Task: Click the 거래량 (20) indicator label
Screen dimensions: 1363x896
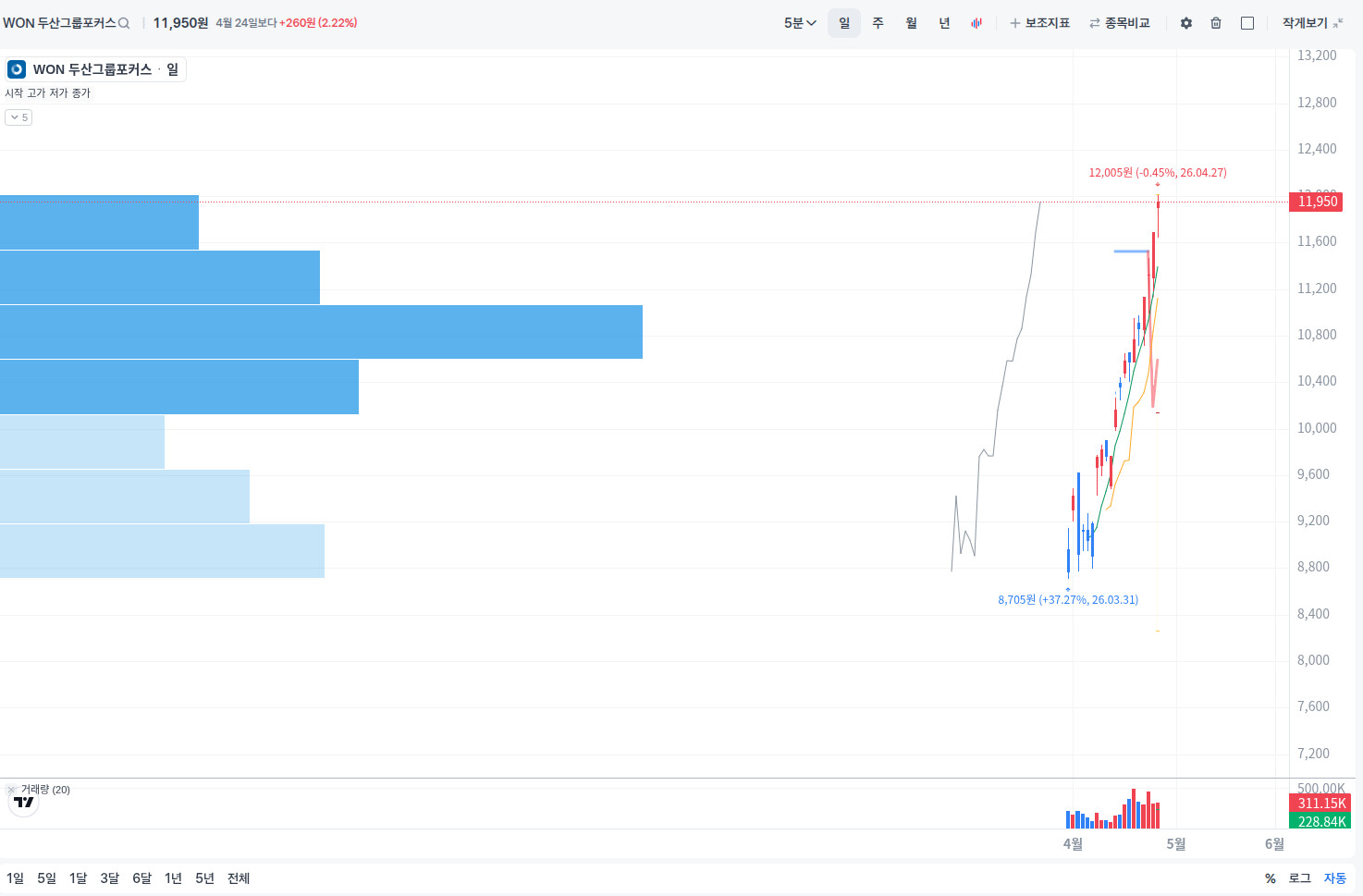Action: (x=45, y=790)
